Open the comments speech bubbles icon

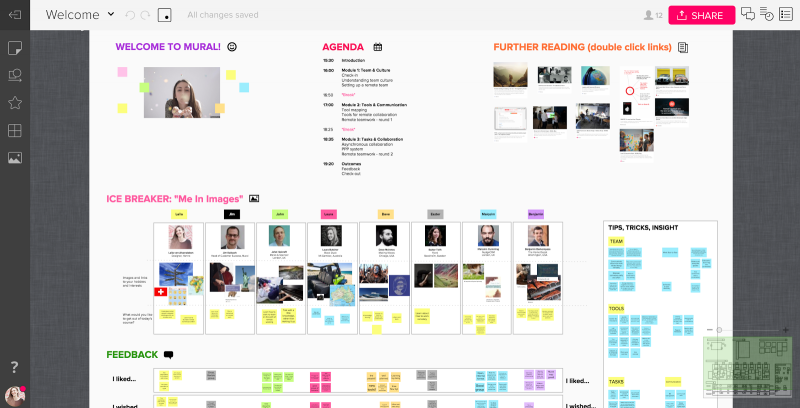pyautogui.click(x=747, y=14)
